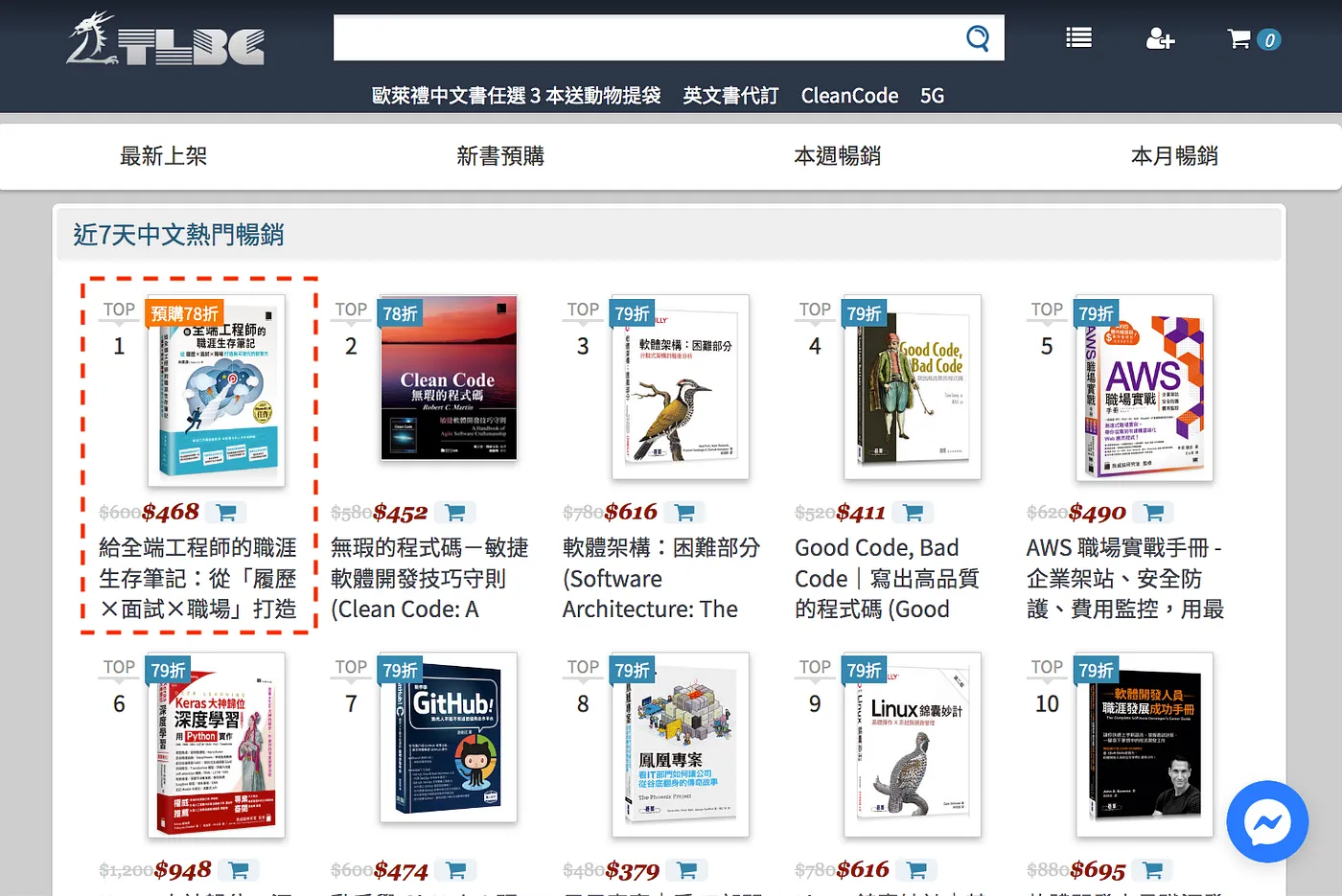Viewport: 1342px width, 896px height.
Task: Open the Clean Code book cover
Action: (449, 379)
